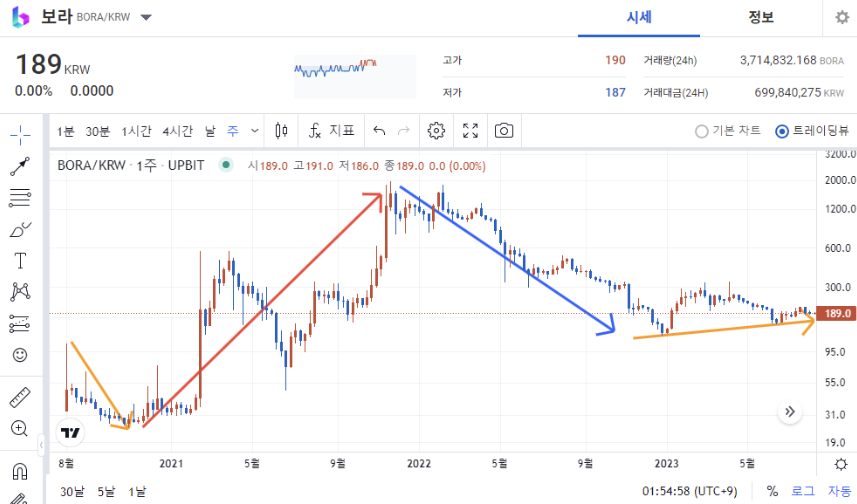Open the fx indicators menu
Image resolution: width=857 pixels, height=504 pixels.
(x=331, y=131)
